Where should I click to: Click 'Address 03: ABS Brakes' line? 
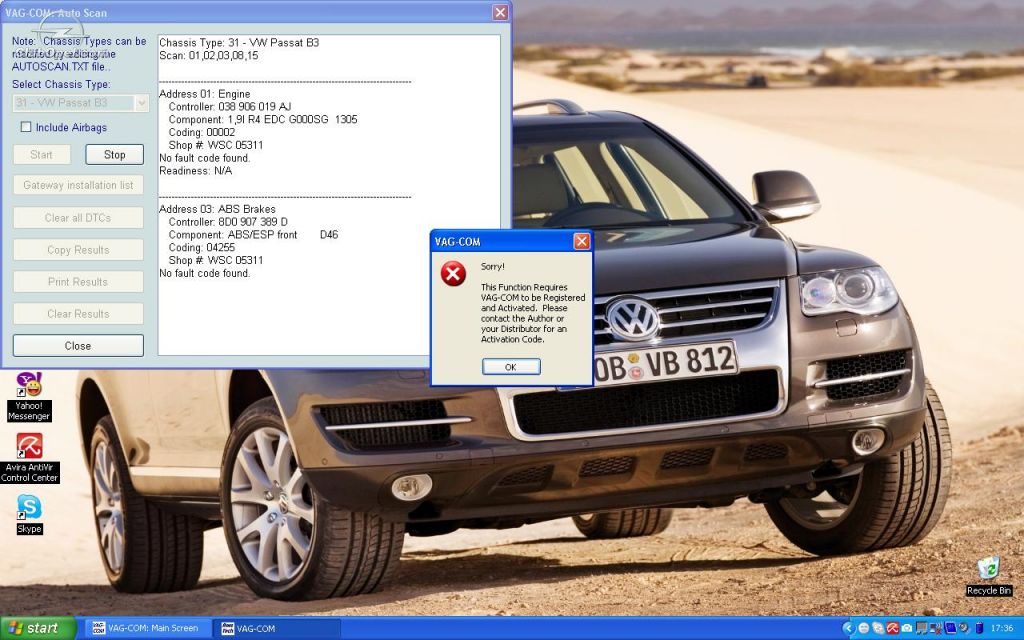click(x=217, y=209)
